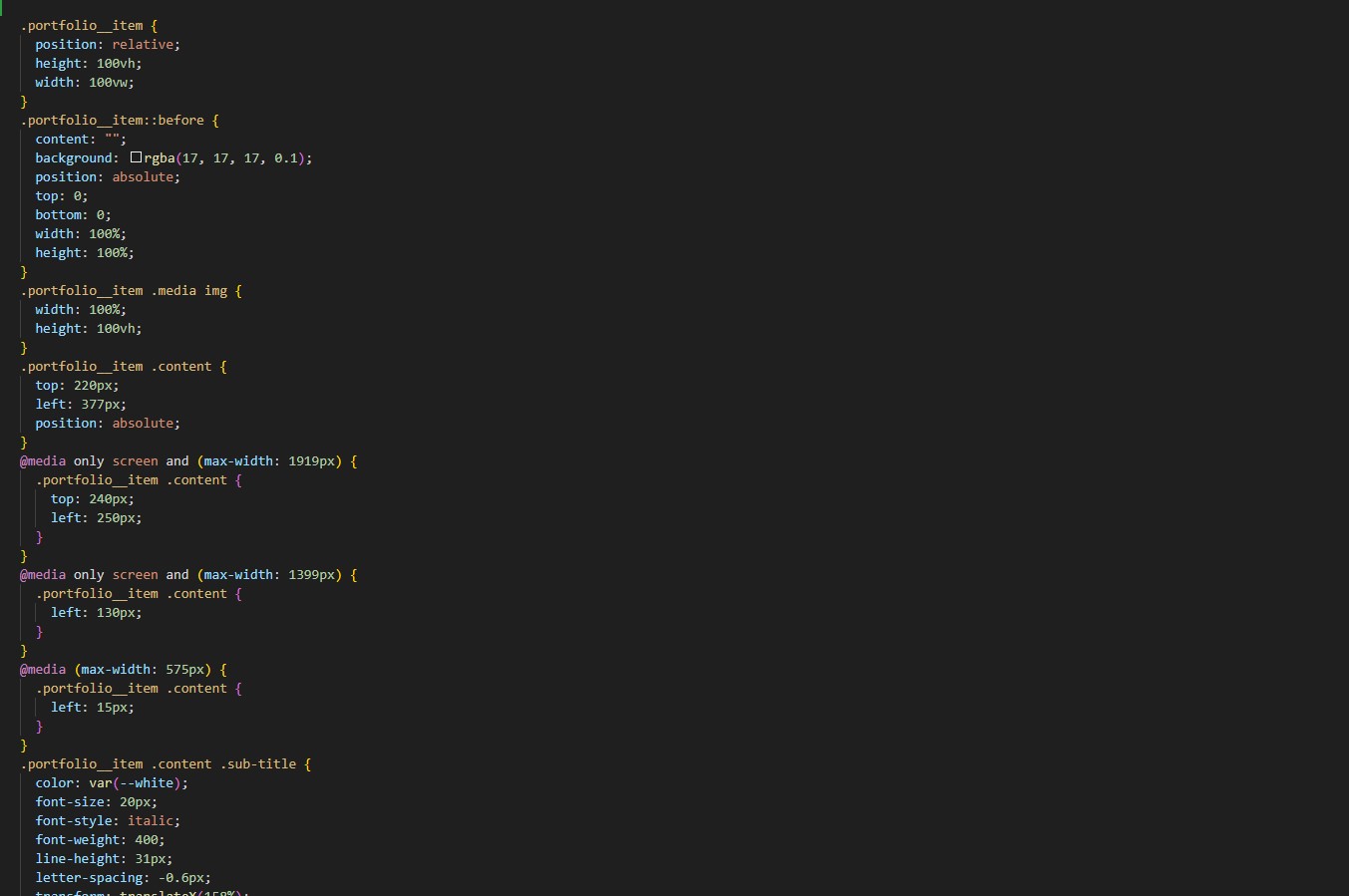Viewport: 1349px width, 896px height.
Task: Click the .portfolio__item::before selector
Action: (112, 121)
